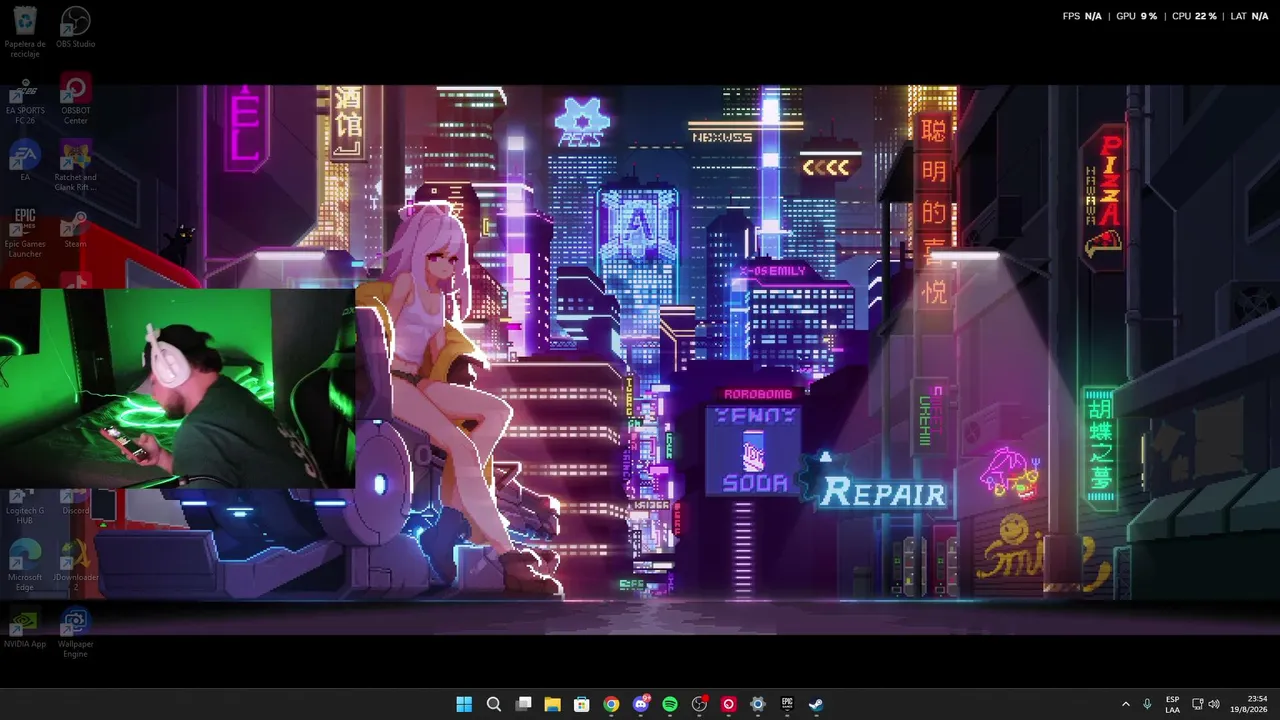
Task: Select the JDownloader 2 desktop shortcut
Action: coord(76,566)
